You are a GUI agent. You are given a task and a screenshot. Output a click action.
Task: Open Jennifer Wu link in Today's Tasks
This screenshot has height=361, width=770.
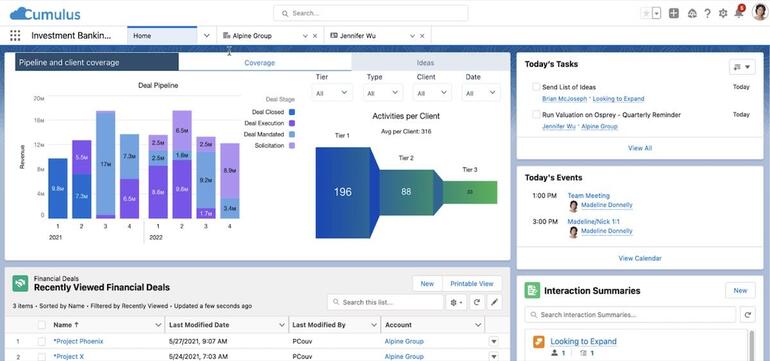558,126
